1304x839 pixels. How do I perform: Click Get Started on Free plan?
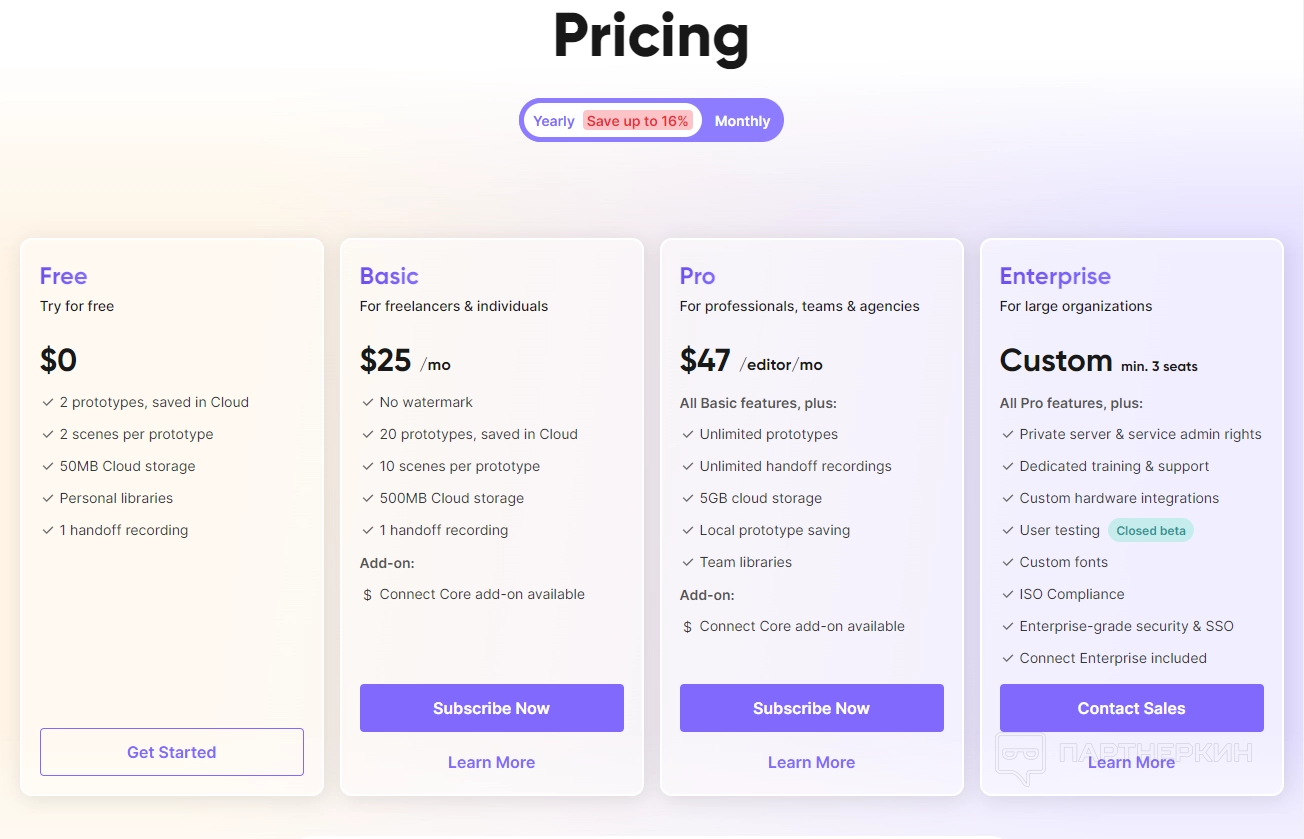171,752
